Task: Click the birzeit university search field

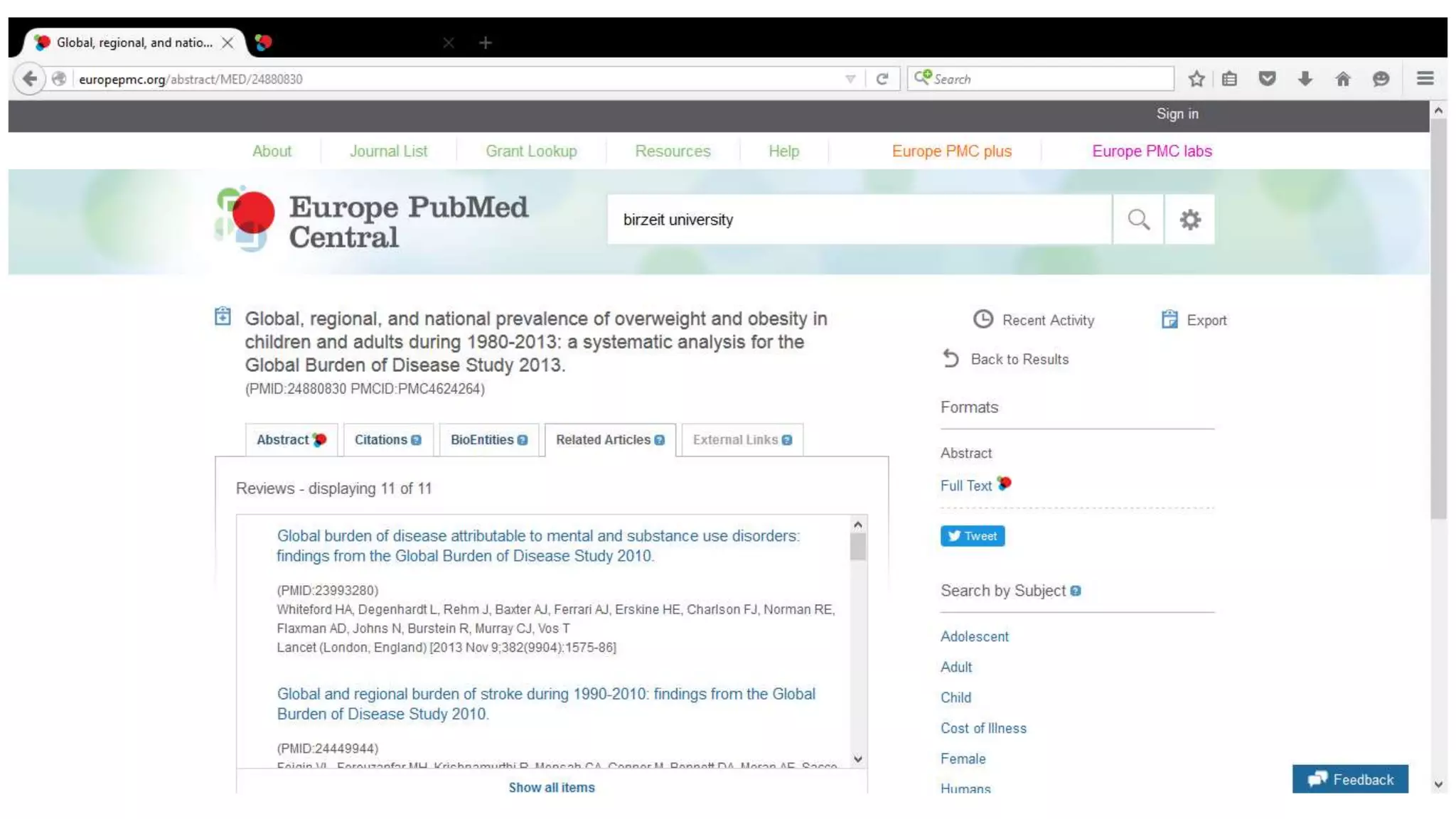Action: [853, 220]
